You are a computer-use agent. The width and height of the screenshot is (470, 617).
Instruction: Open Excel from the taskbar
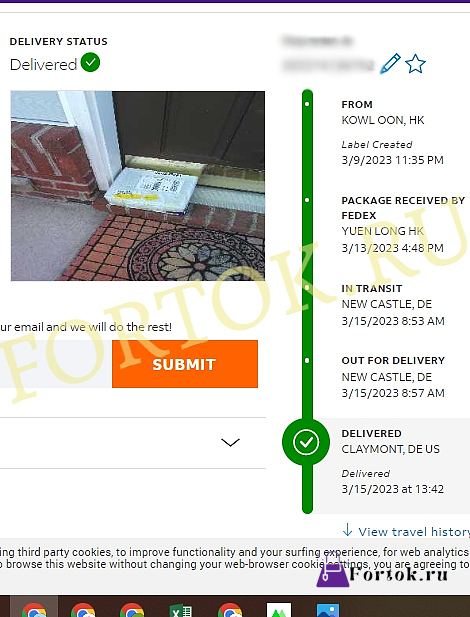(x=181, y=610)
